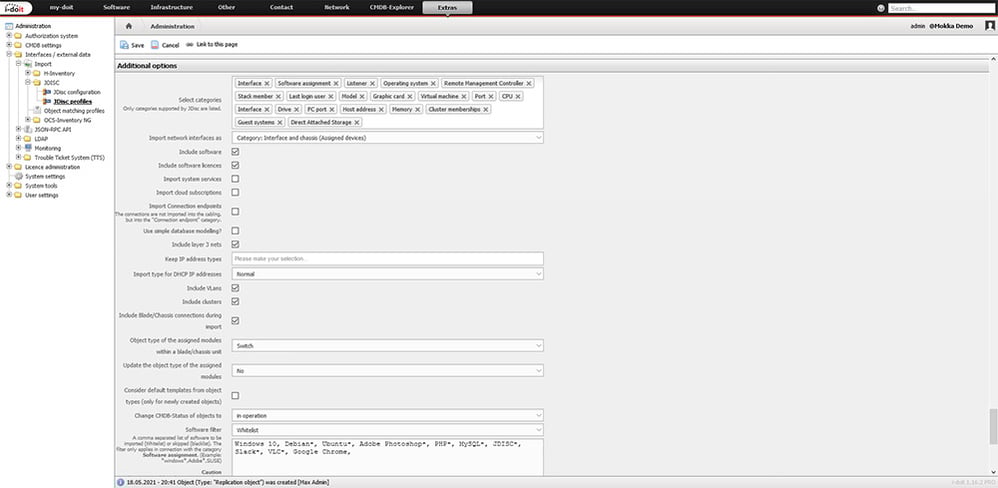This screenshot has height=488, width=998.
Task: Enable Import cloud subscriptions checkbox
Action: tap(235, 192)
